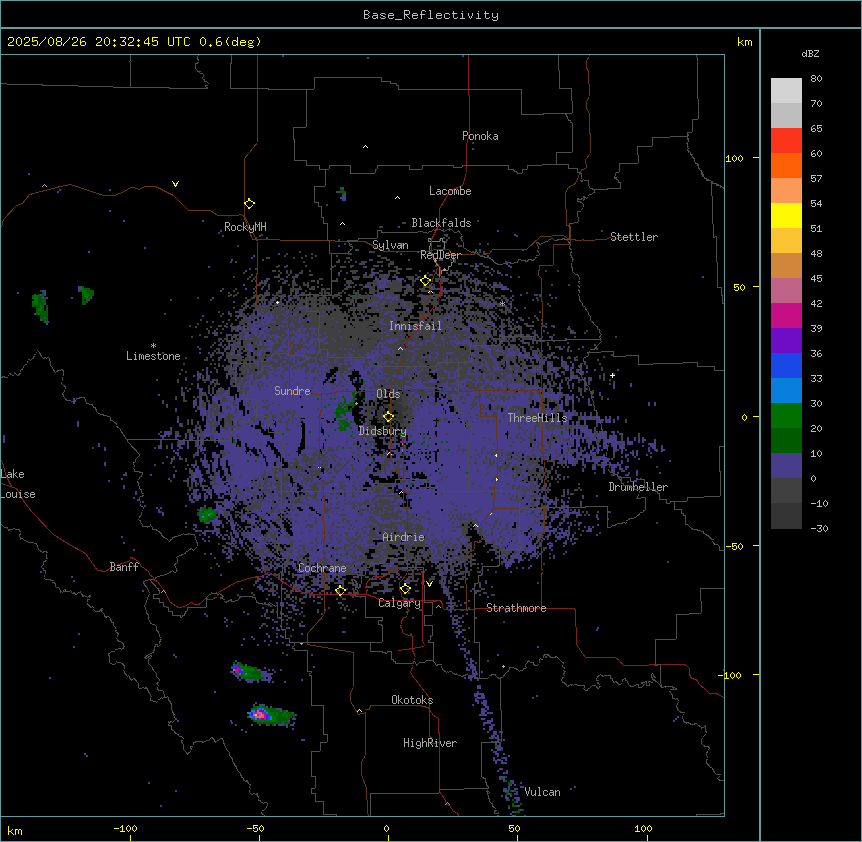Click the RedDeer city label
Viewport: 862px width, 842px height.
(440, 255)
